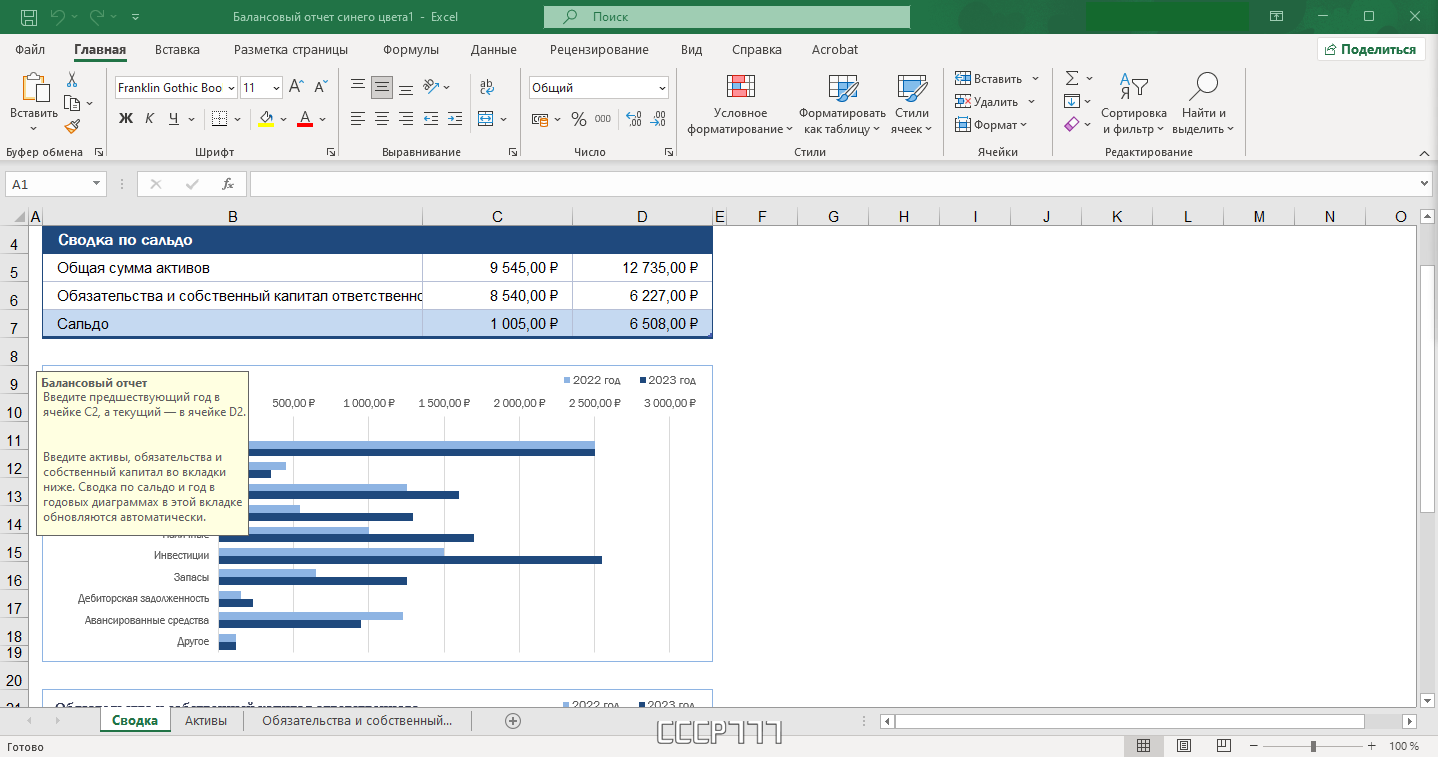Image resolution: width=1438 pixels, height=757 pixels.
Task: Click the Поиск search box
Action: coord(727,17)
